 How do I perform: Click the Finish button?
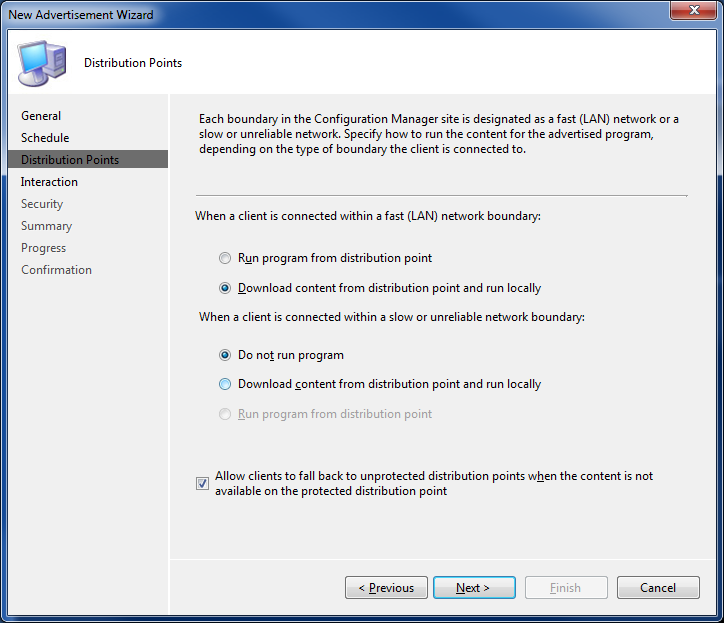pyautogui.click(x=566, y=587)
